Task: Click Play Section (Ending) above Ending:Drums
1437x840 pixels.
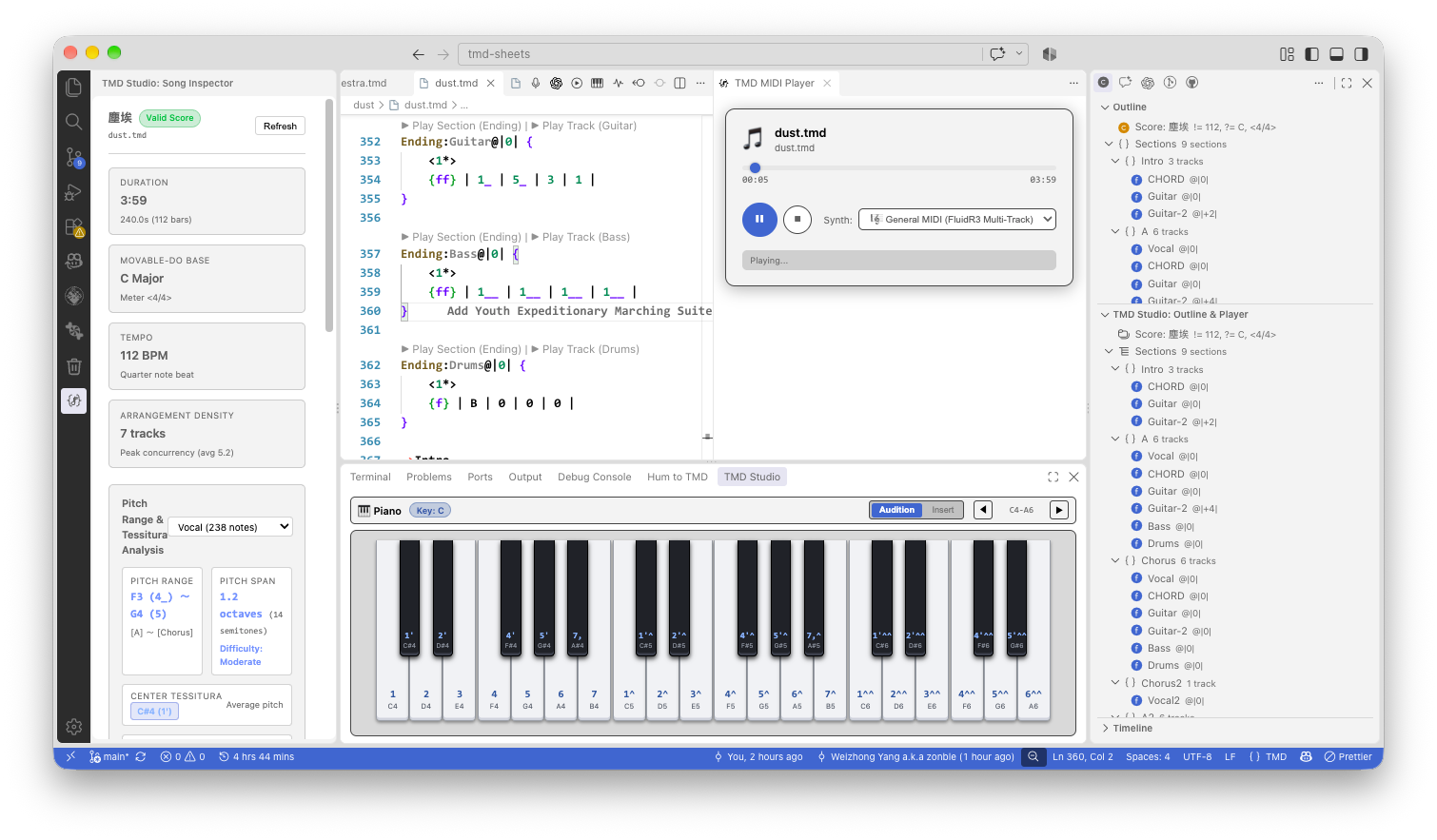Action: click(x=467, y=349)
